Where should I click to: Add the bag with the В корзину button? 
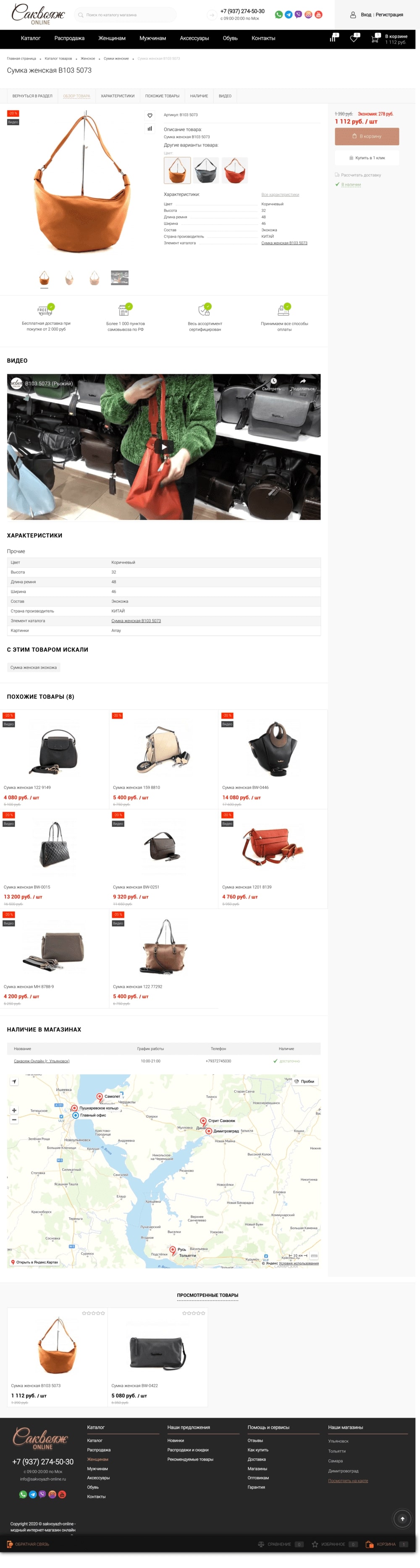[367, 136]
